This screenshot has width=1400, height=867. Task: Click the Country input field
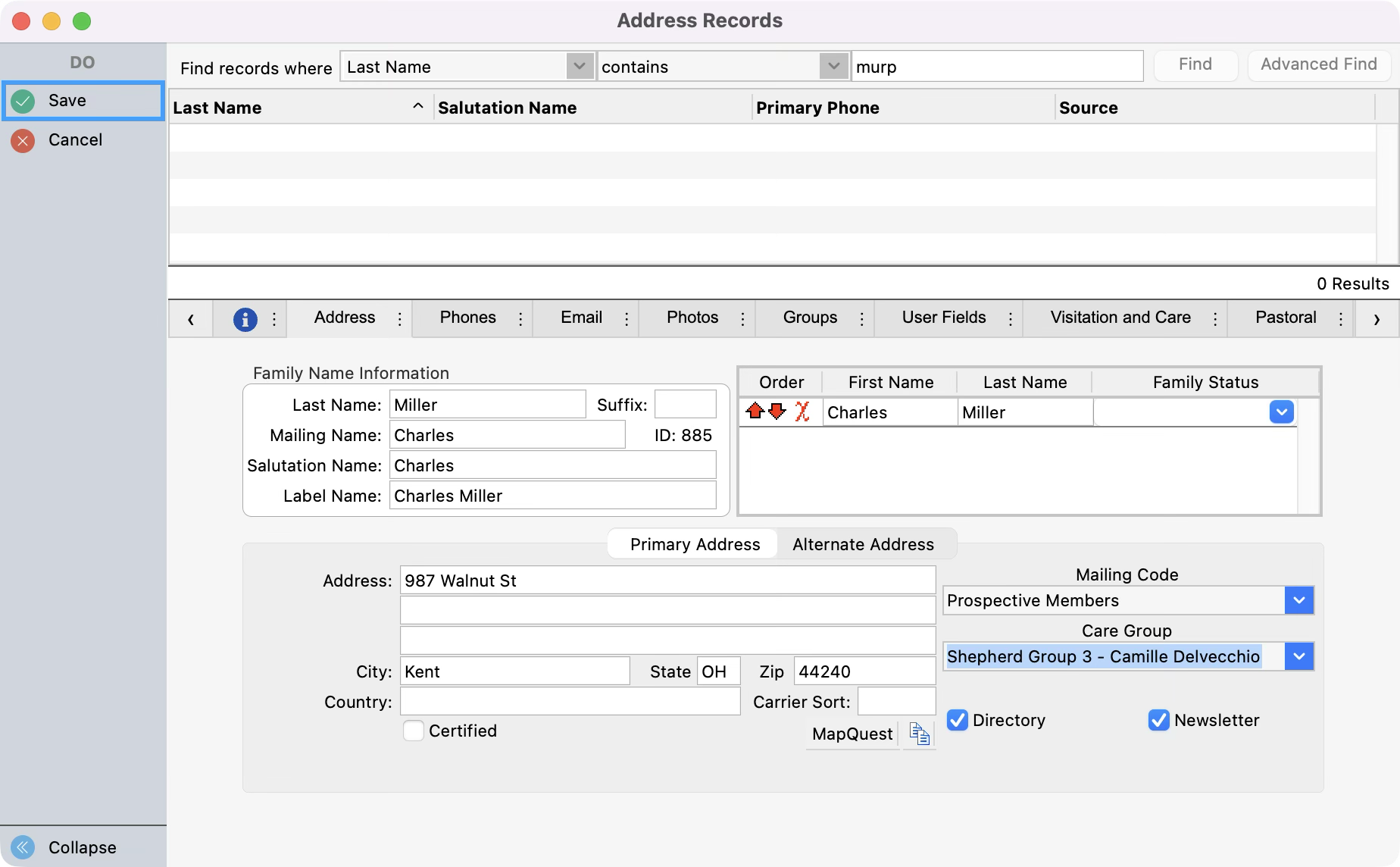pos(570,702)
